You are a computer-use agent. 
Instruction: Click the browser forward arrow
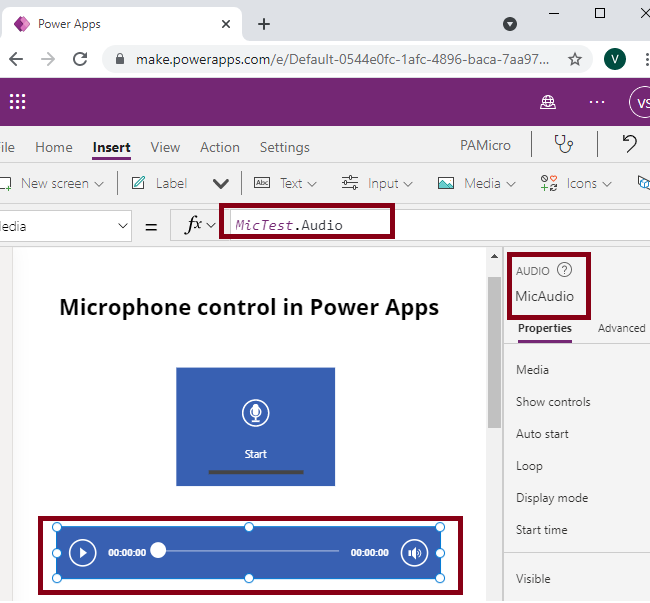pos(48,59)
